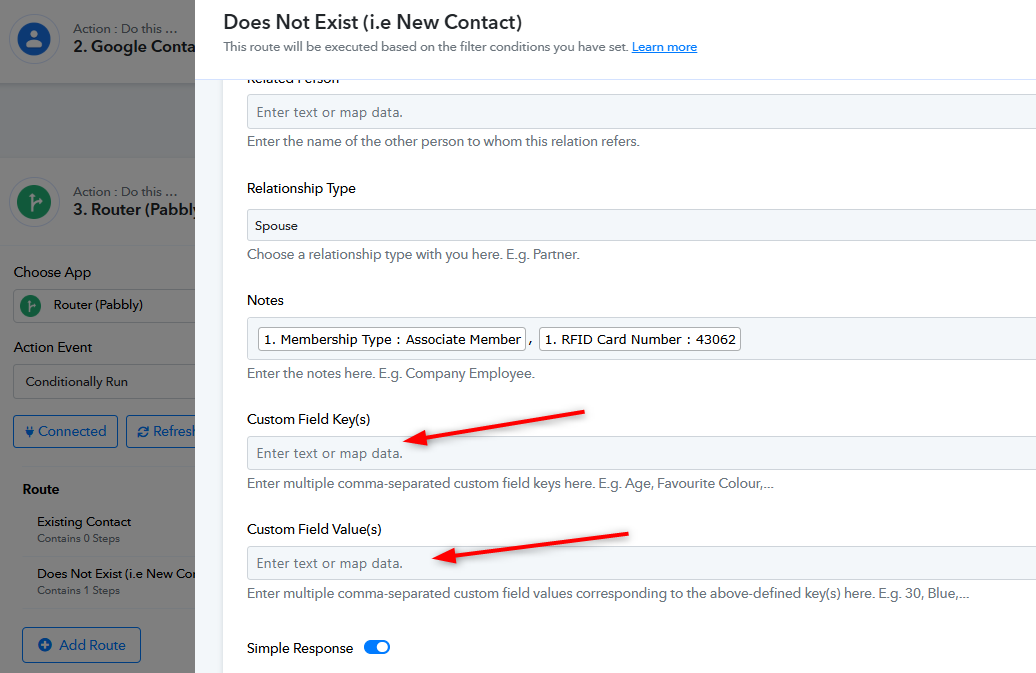This screenshot has height=673, width=1036.
Task: Select the RFID Card Number mapped tag
Action: point(640,339)
